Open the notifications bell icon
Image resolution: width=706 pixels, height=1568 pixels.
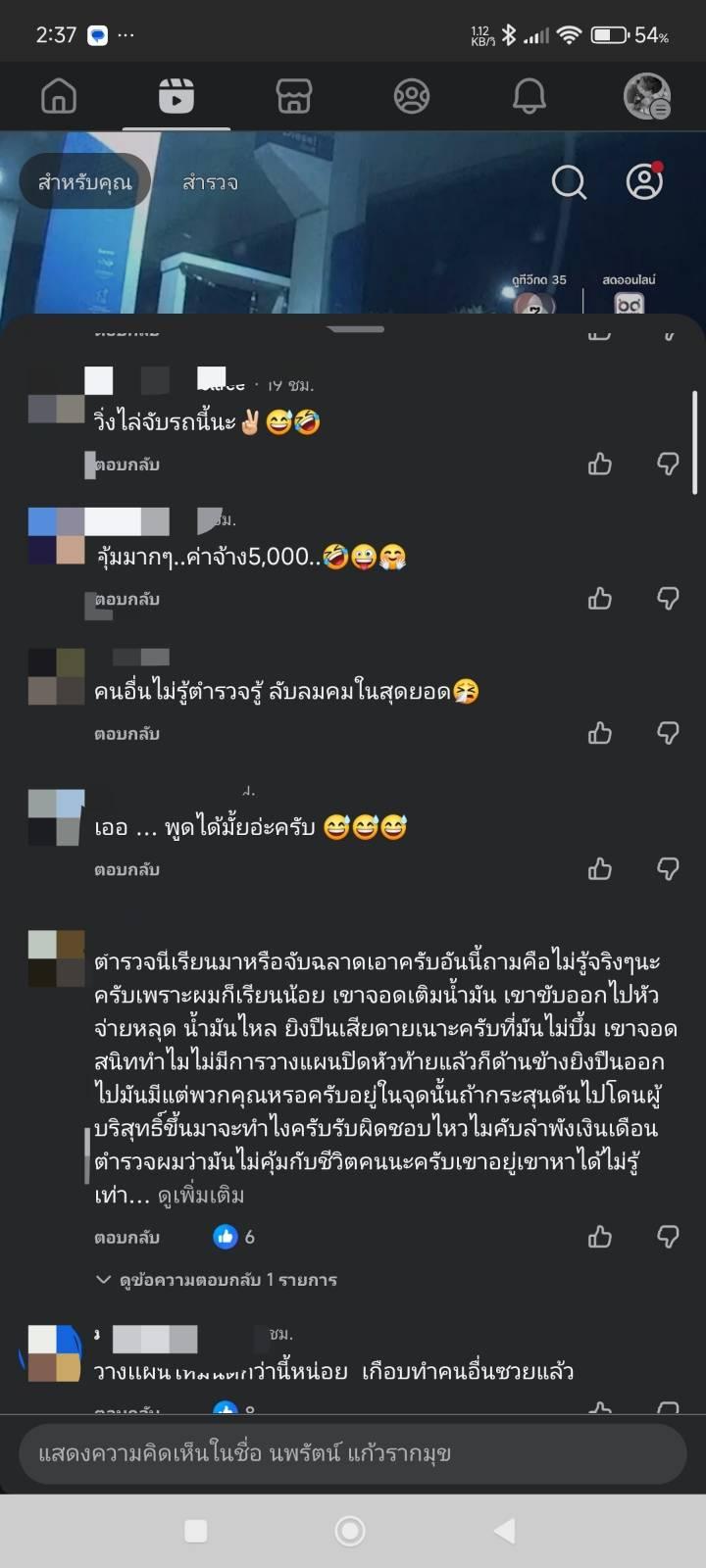(x=529, y=96)
